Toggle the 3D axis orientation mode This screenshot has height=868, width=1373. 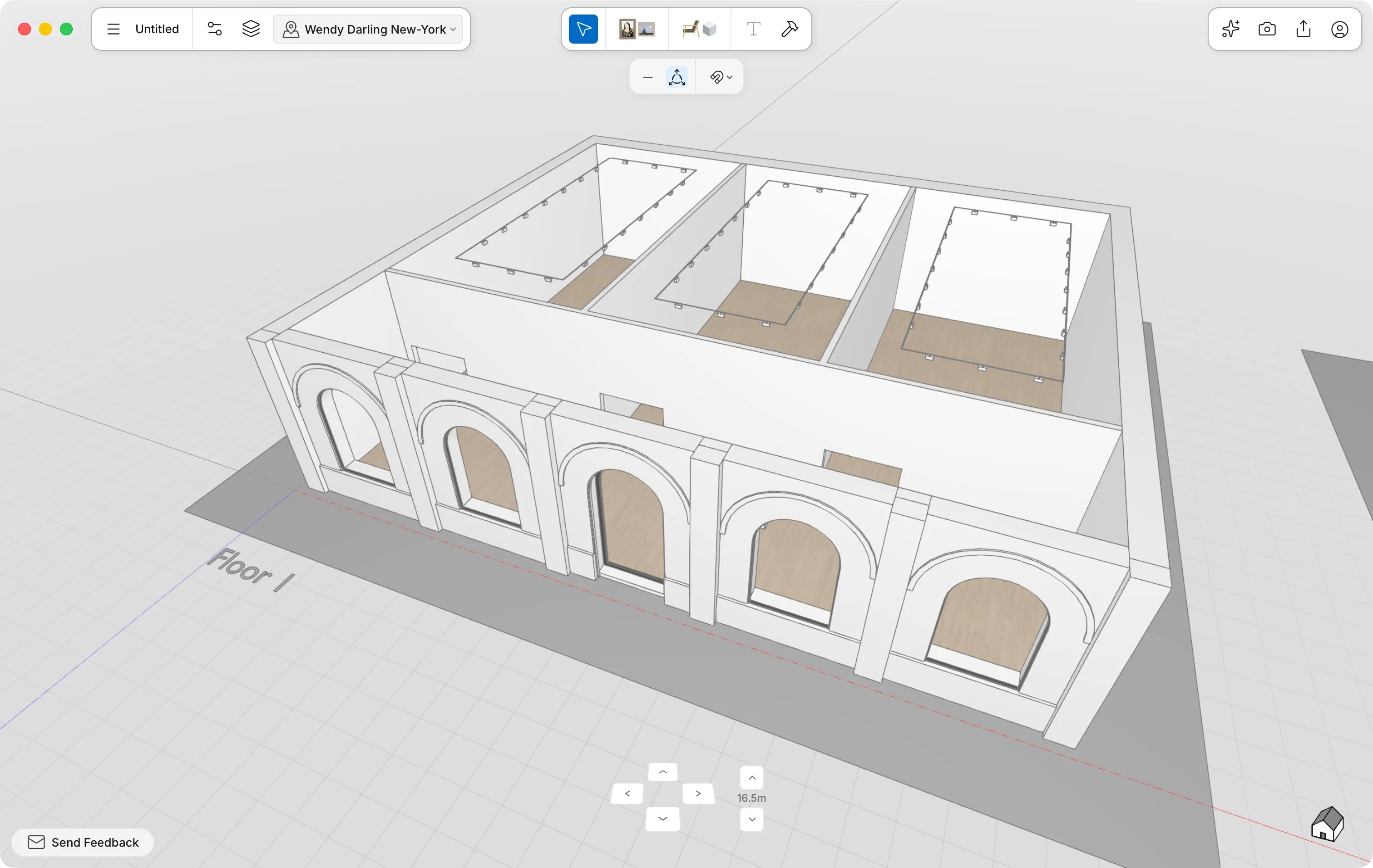coord(677,77)
